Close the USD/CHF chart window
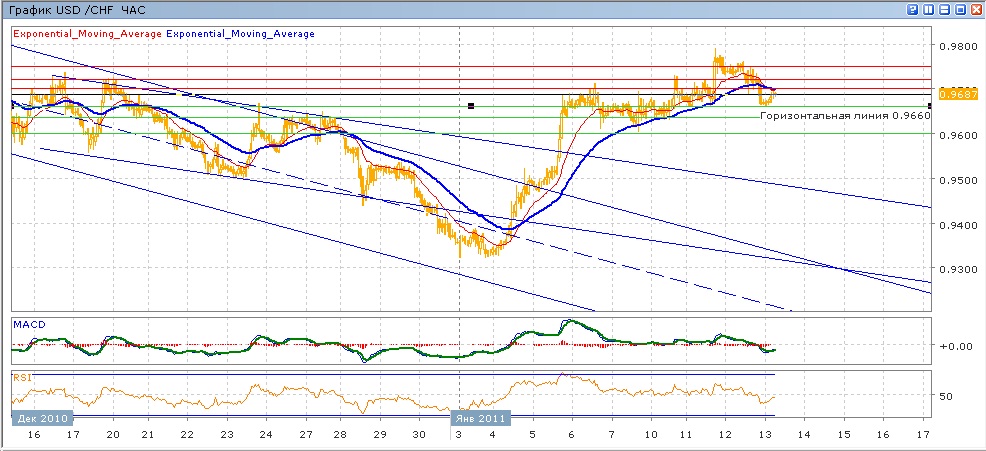 (x=975, y=9)
